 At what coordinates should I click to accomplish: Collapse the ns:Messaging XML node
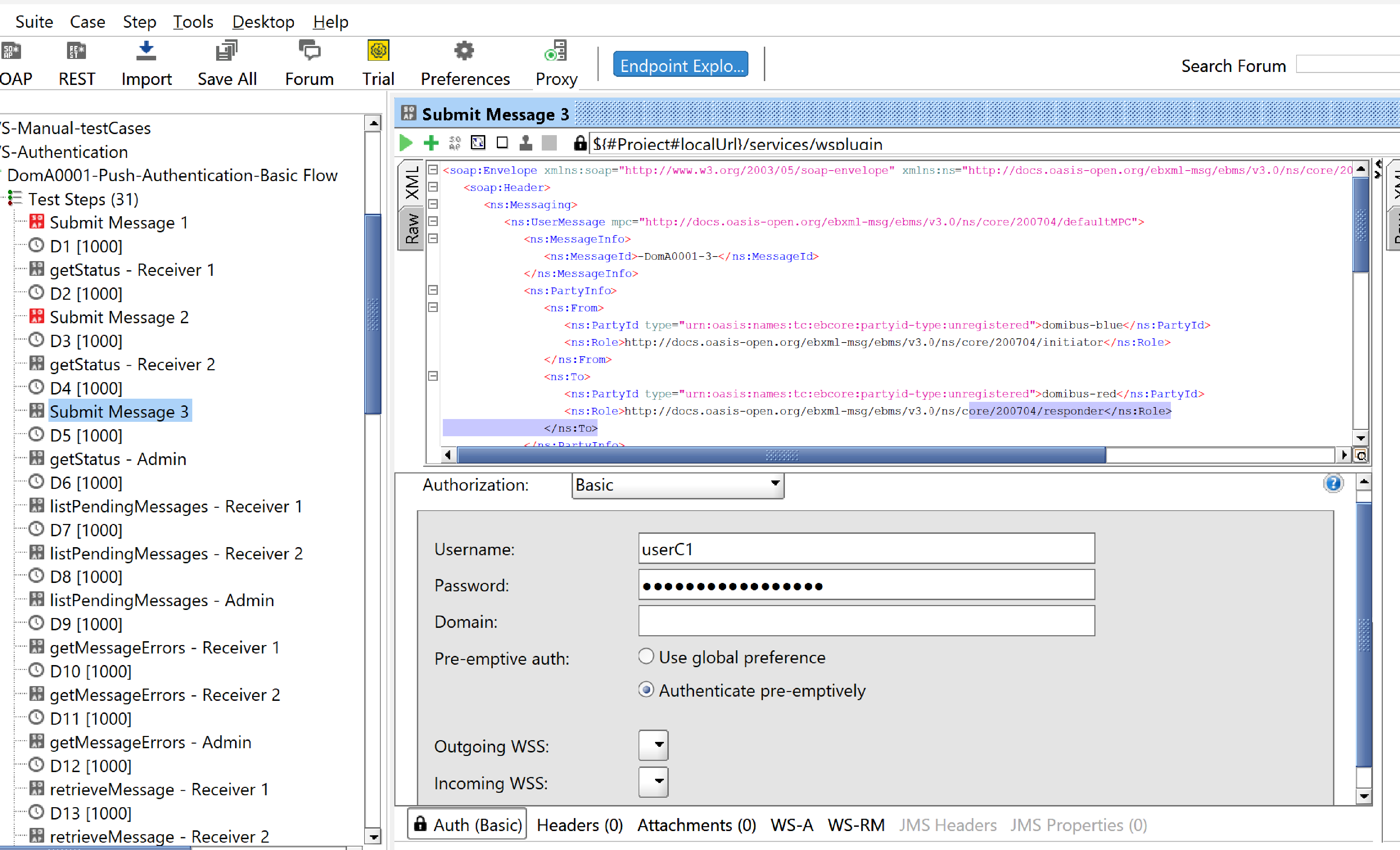click(x=433, y=204)
